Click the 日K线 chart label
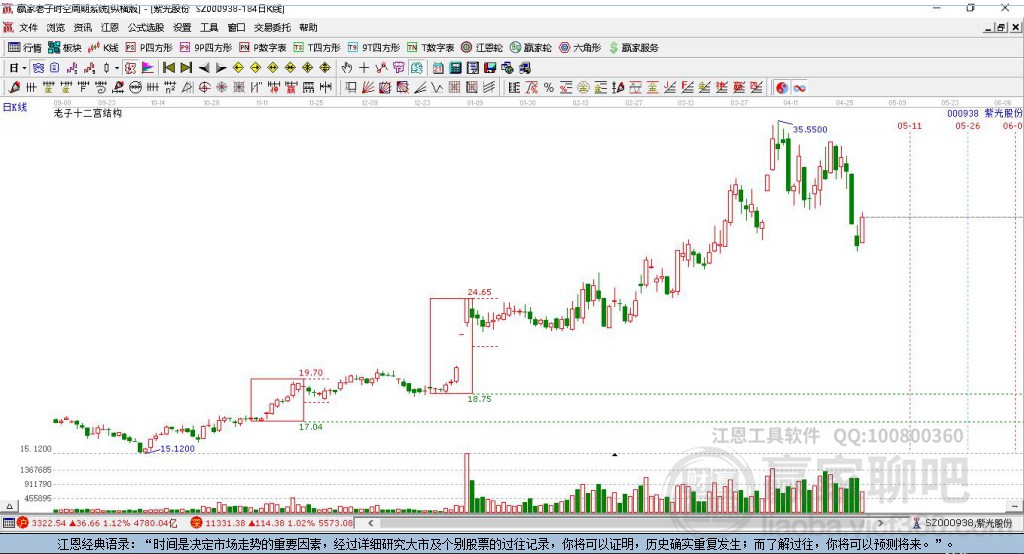Screen dimensions: 1024x554 click(x=15, y=107)
